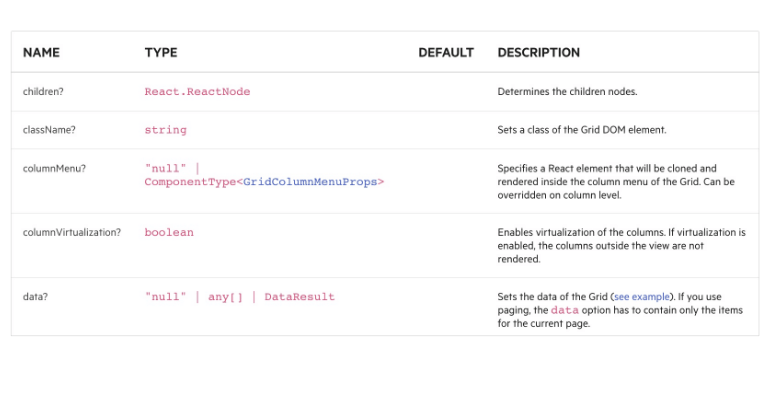Select the NAME column header

[x=41, y=53]
